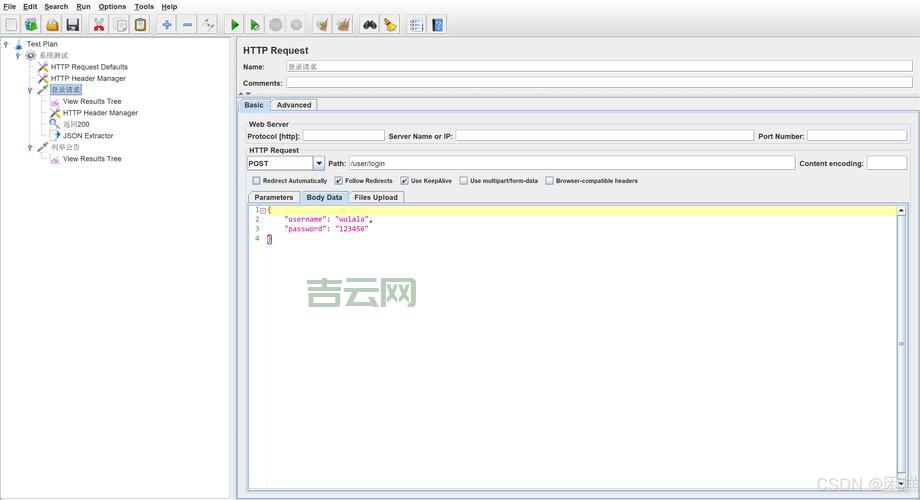Image resolution: width=920 pixels, height=500 pixels.
Task: Collapse the Test Plan tree node
Action: tap(6, 44)
